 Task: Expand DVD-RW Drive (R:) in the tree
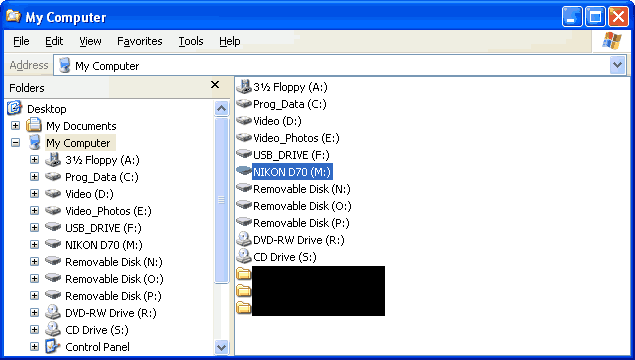pos(34,313)
